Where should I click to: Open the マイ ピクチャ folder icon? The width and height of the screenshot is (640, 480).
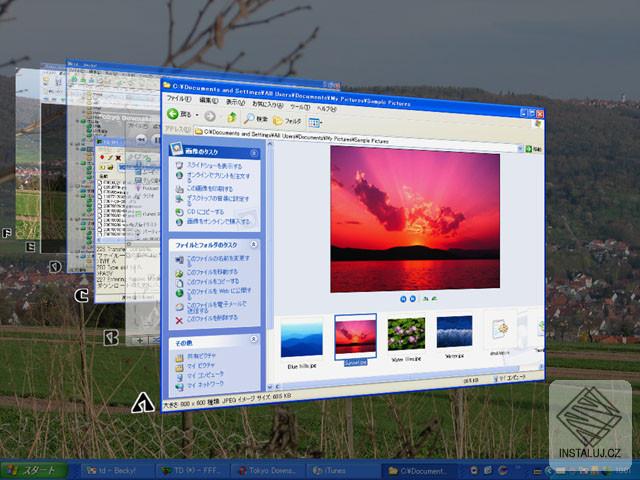(x=179, y=367)
